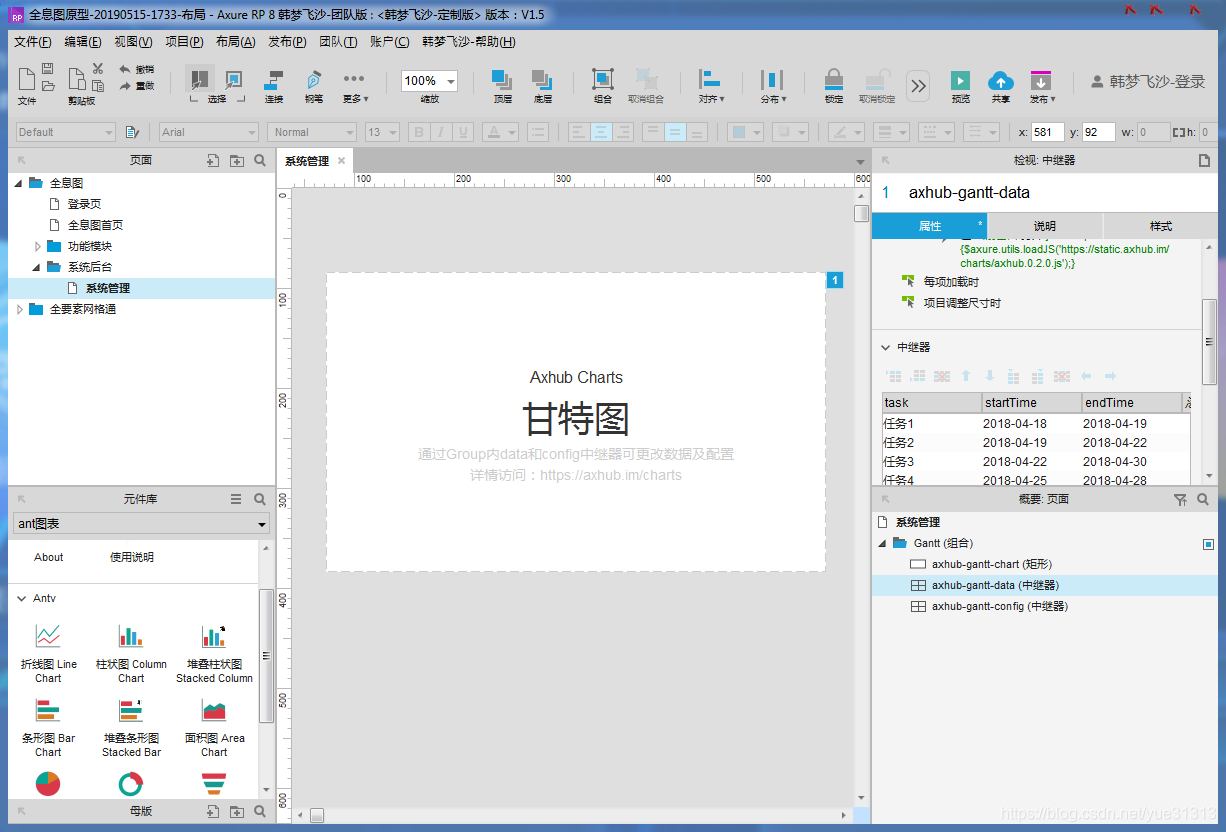Image resolution: width=1226 pixels, height=832 pixels.
Task: Toggle bullet list formatting
Action: [538, 132]
